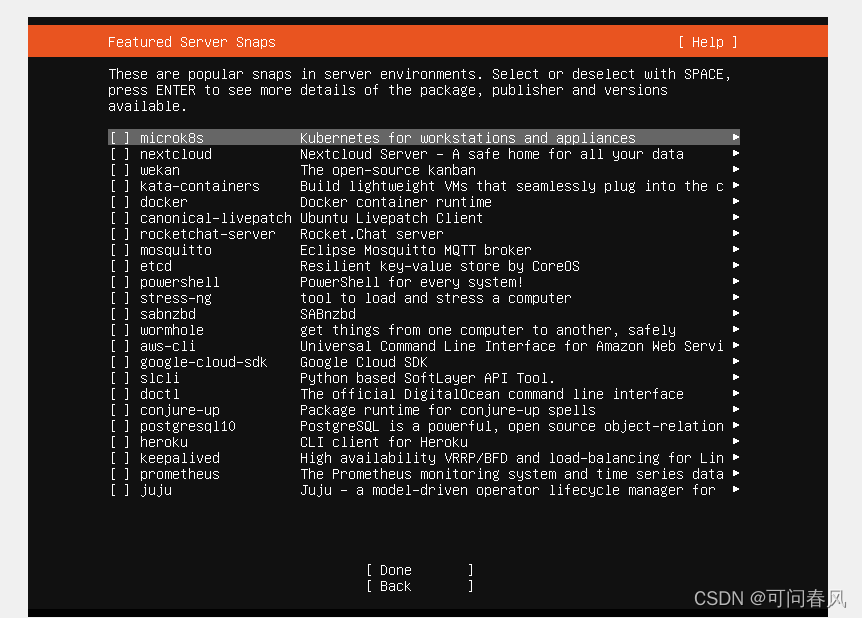Image resolution: width=862 pixels, height=618 pixels.
Task: Toggle the prometheus snap checkbox
Action: click(120, 473)
